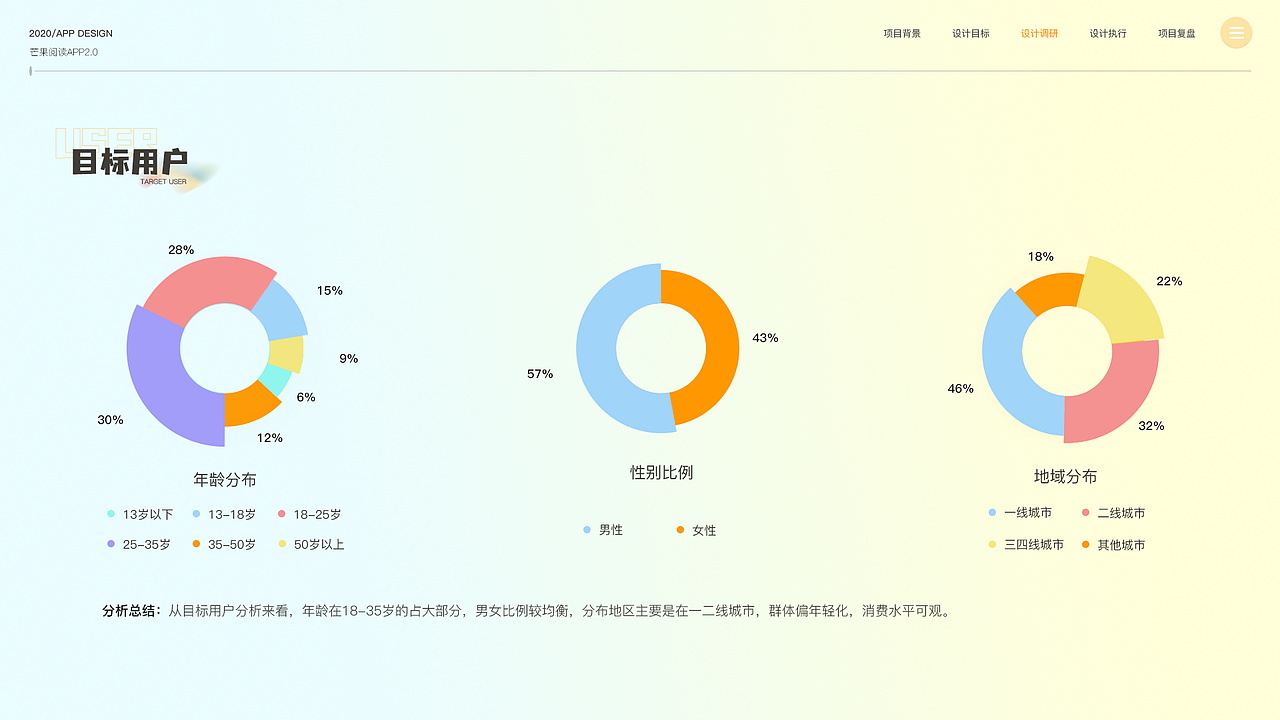Click the 女性 legend dot
The image size is (1280, 720).
[x=681, y=530]
